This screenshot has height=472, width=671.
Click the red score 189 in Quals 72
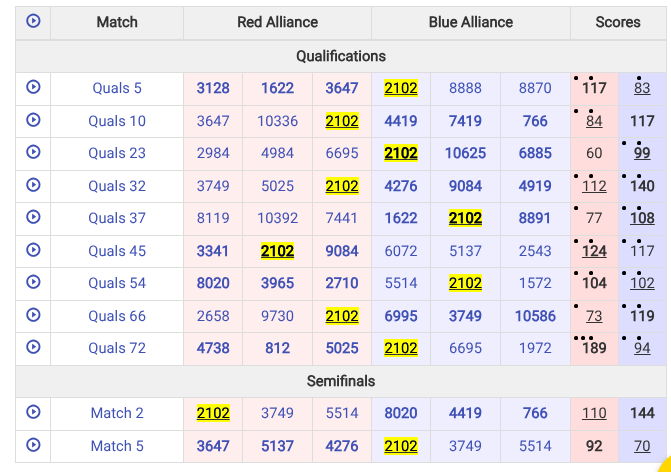pos(594,348)
